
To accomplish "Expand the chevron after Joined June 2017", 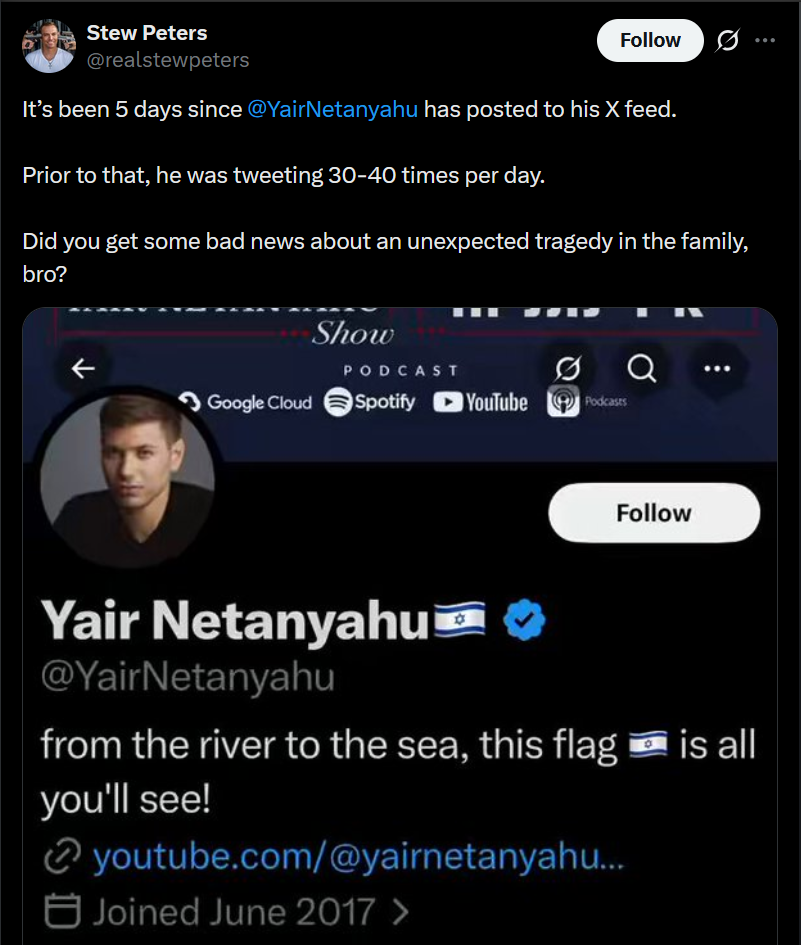I will (401, 911).
